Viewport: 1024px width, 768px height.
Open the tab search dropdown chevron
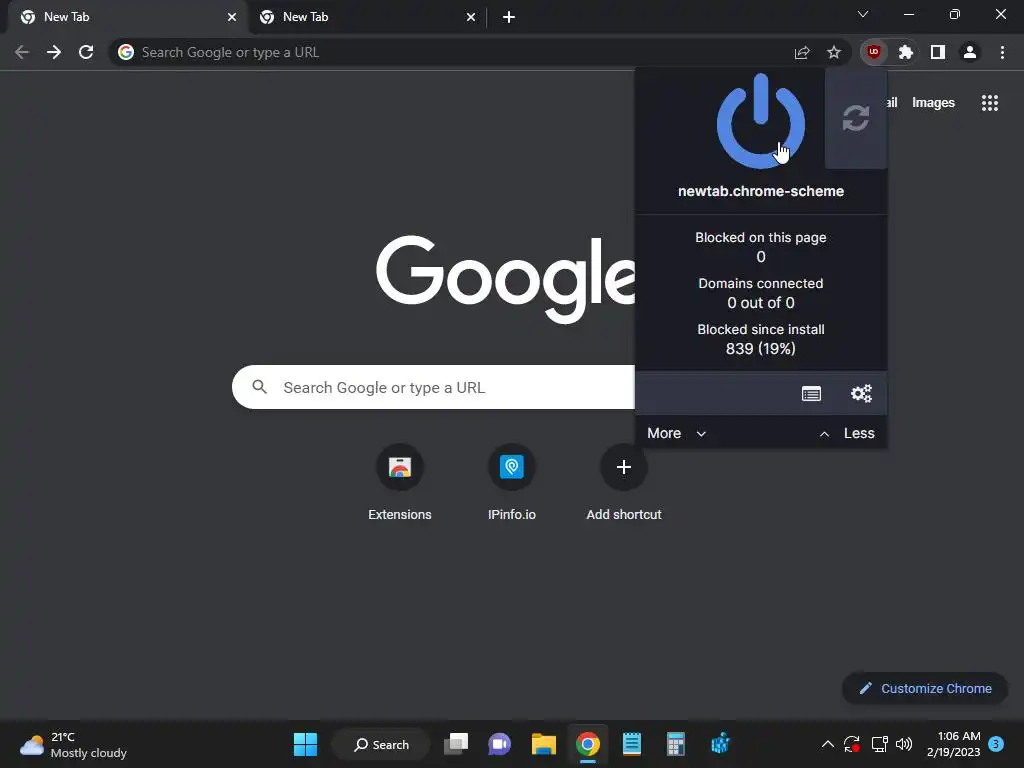pos(863,14)
